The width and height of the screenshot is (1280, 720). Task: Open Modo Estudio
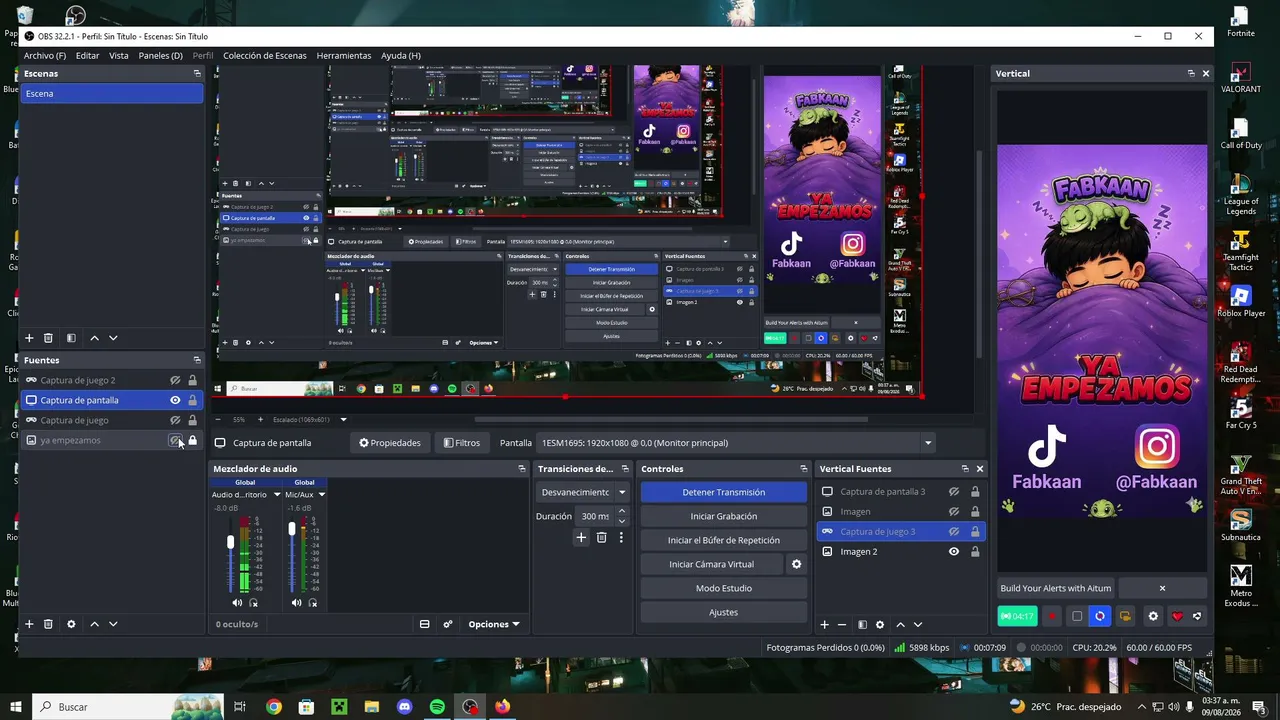tap(724, 588)
